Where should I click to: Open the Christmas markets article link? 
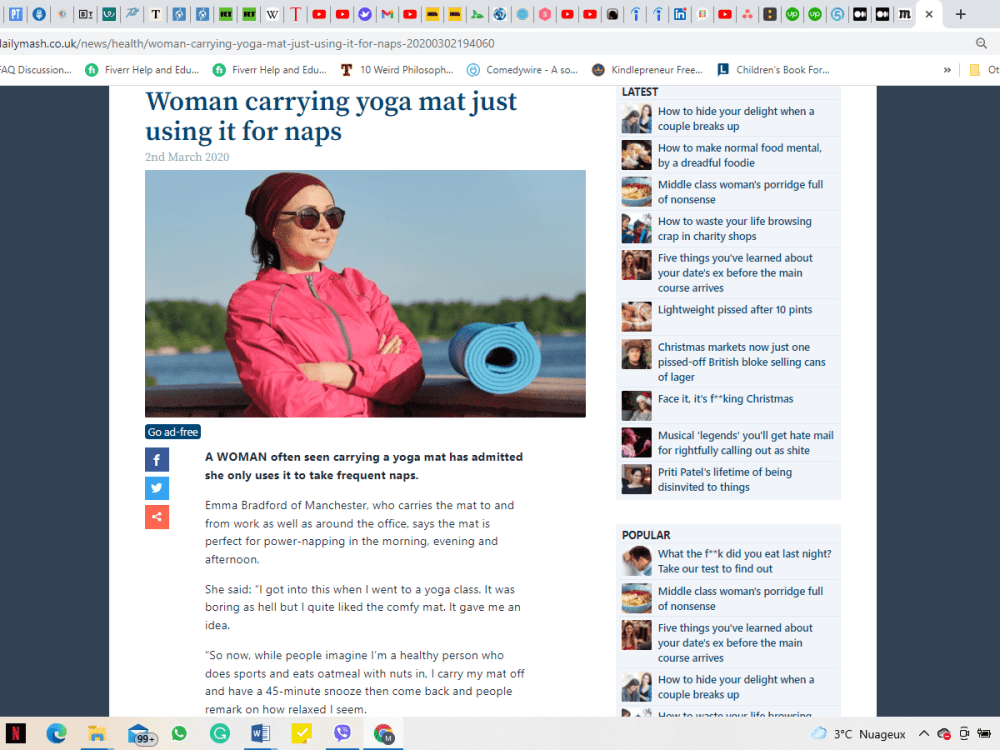742,362
